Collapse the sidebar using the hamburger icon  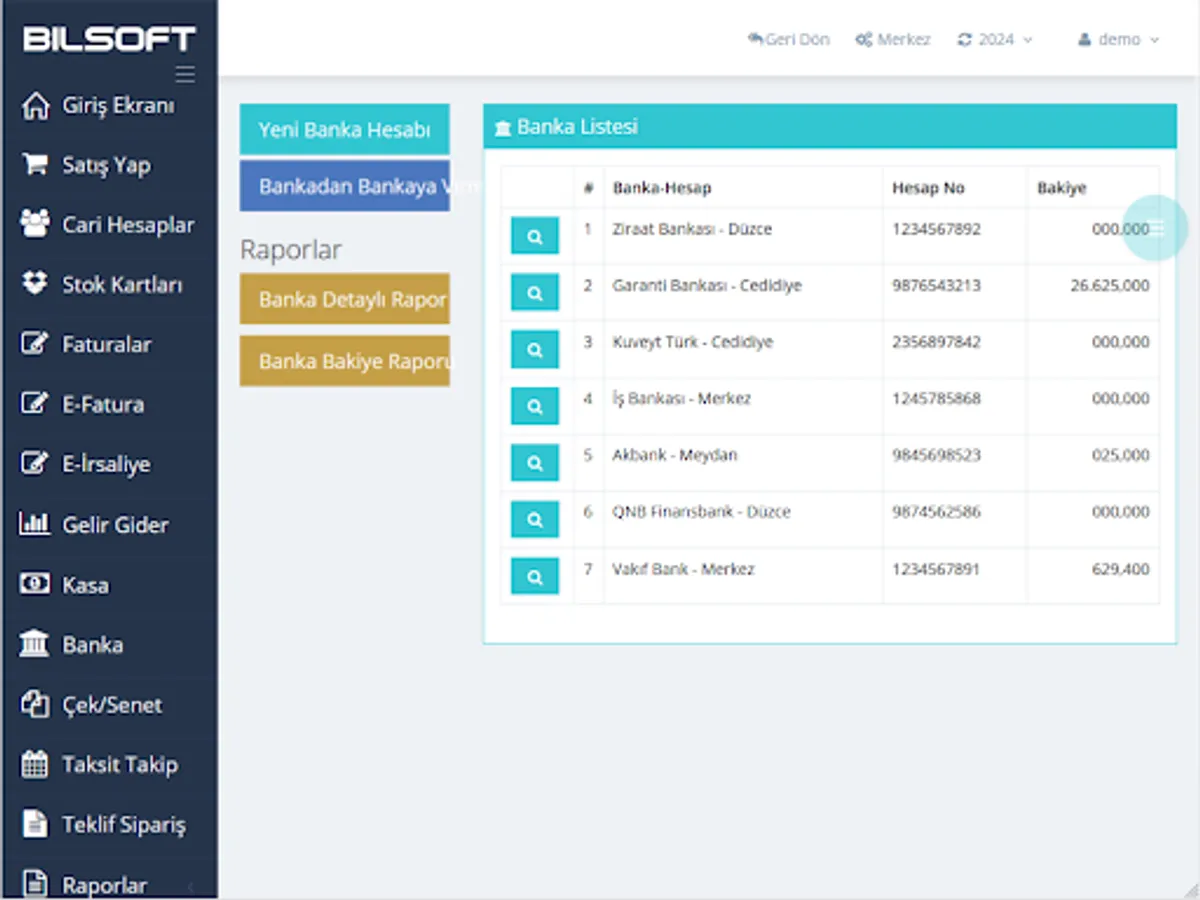[x=184, y=74]
